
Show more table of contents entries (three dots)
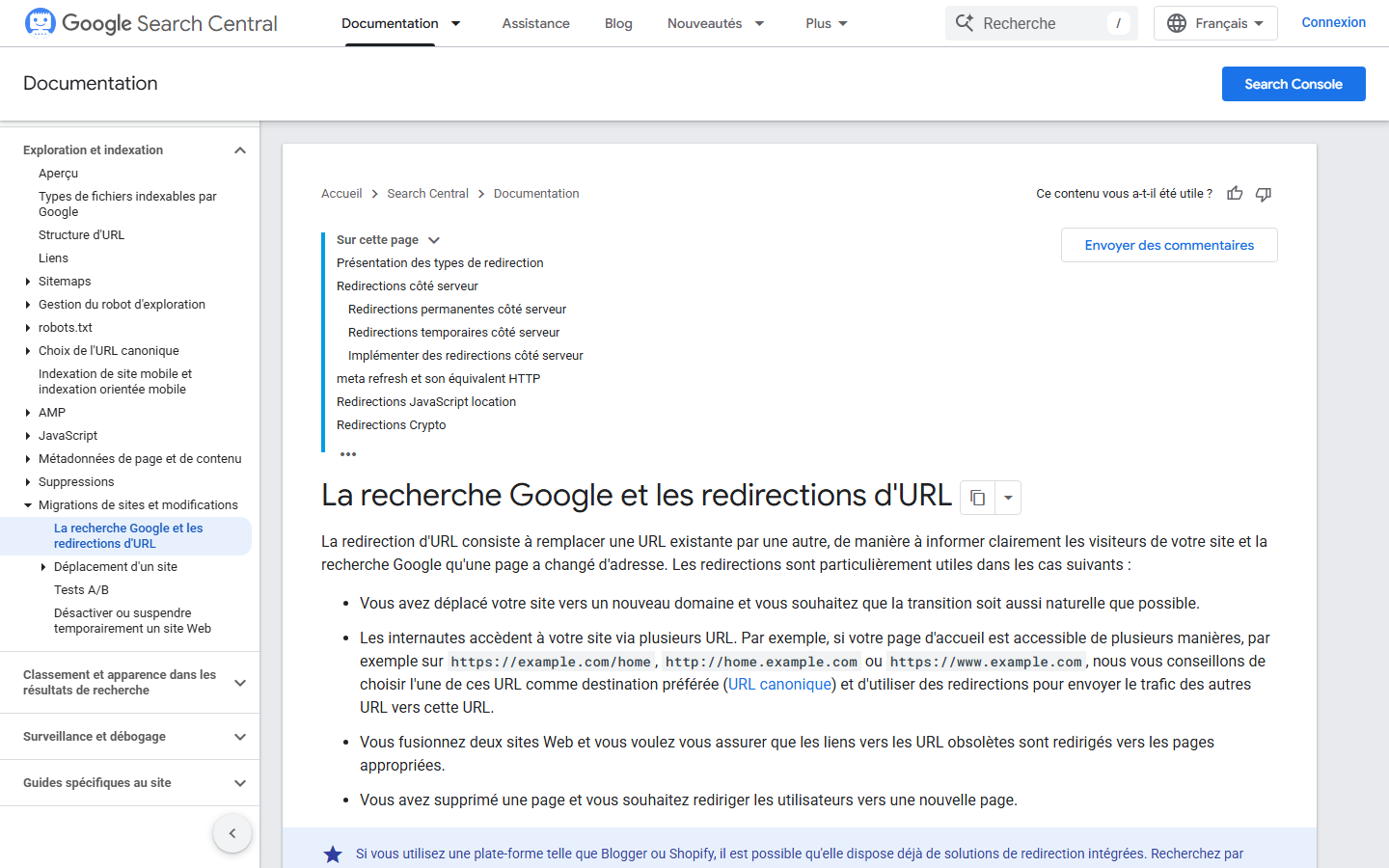coord(348,453)
